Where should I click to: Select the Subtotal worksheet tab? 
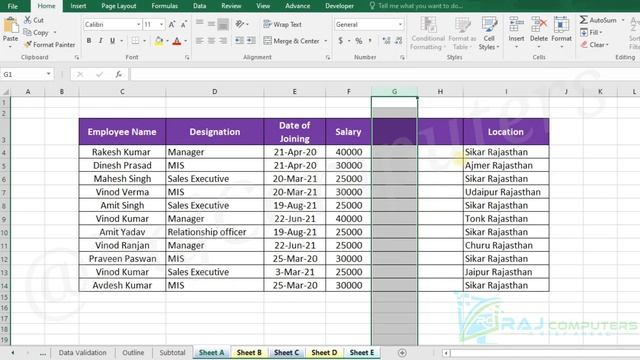[x=172, y=353]
